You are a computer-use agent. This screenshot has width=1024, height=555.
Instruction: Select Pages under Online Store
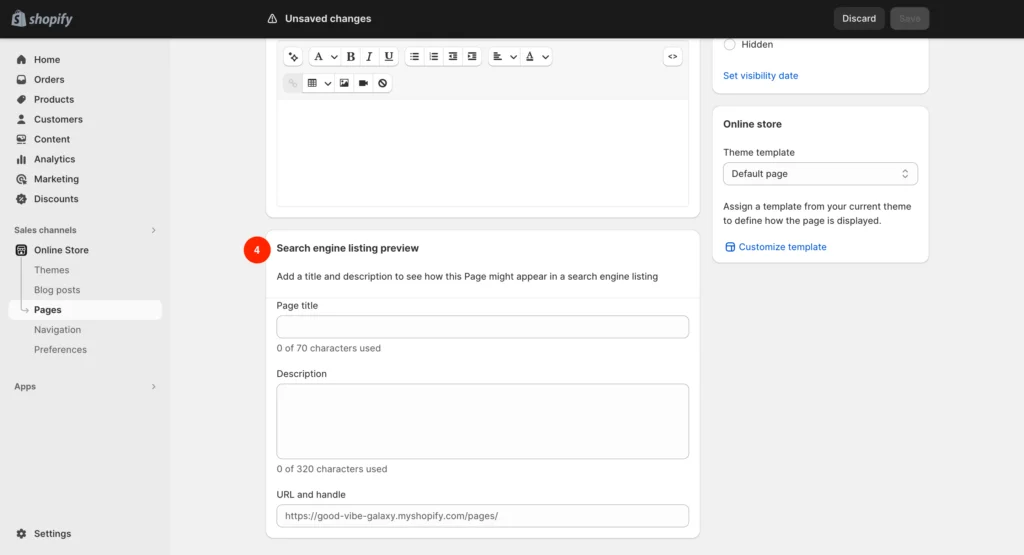coord(85,310)
